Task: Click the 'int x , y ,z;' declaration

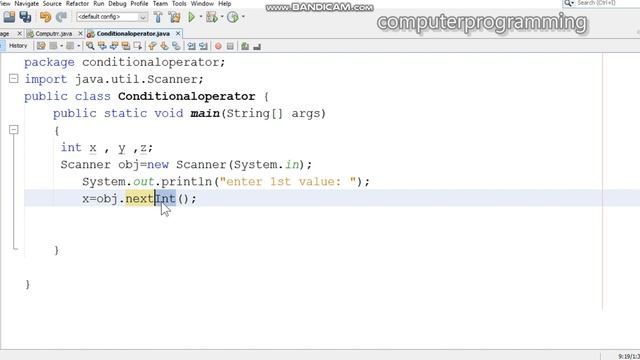Action: [107, 148]
